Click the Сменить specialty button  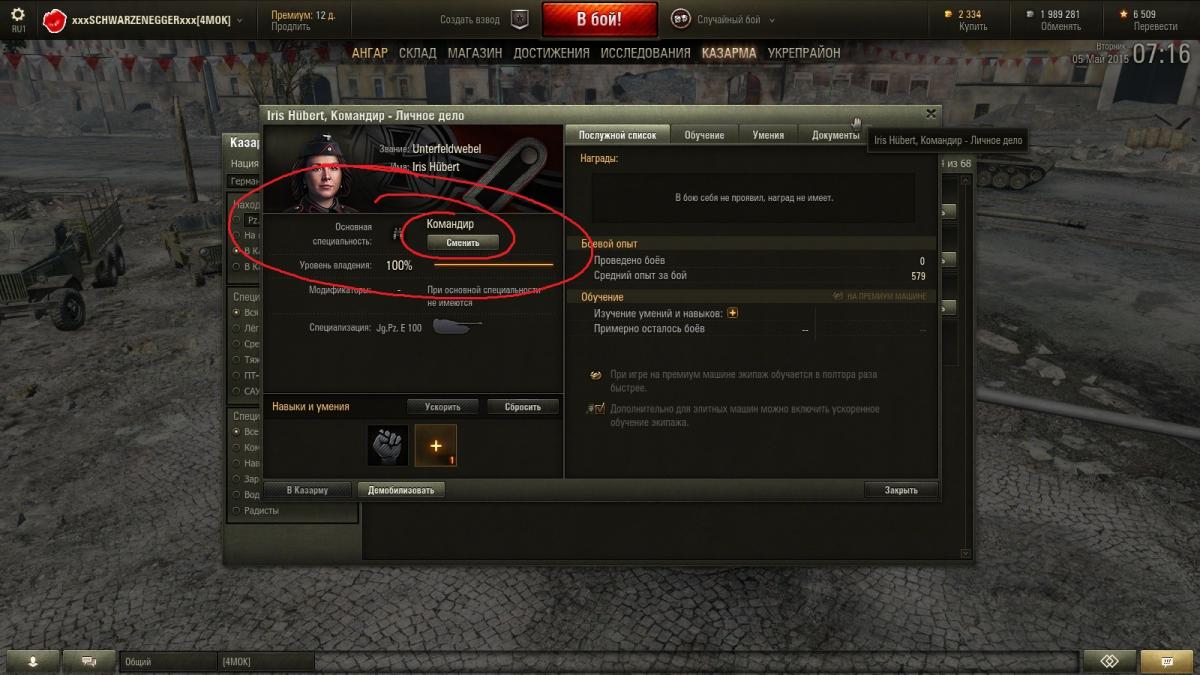[462, 242]
